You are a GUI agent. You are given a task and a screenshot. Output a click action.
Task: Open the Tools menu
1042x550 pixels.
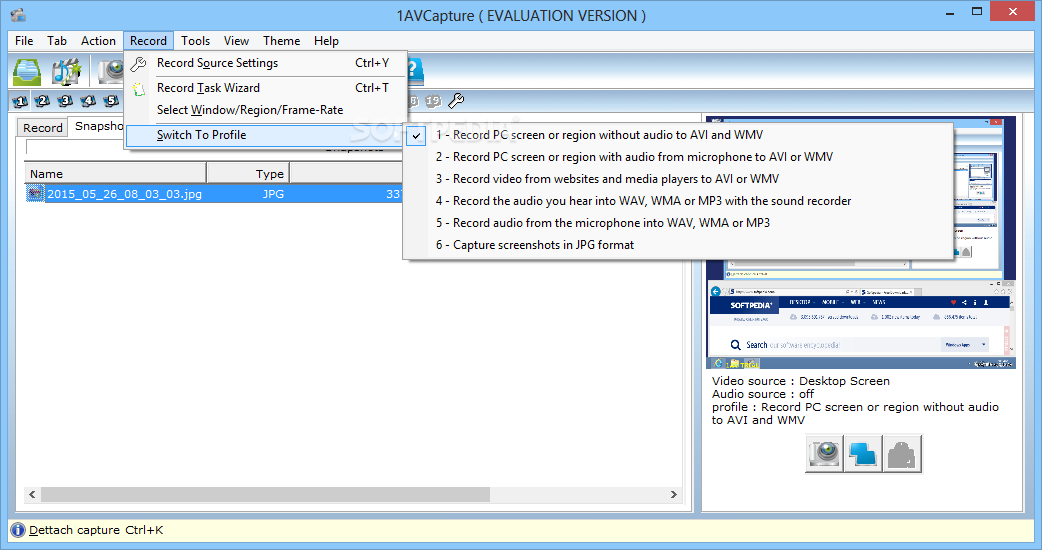click(195, 41)
